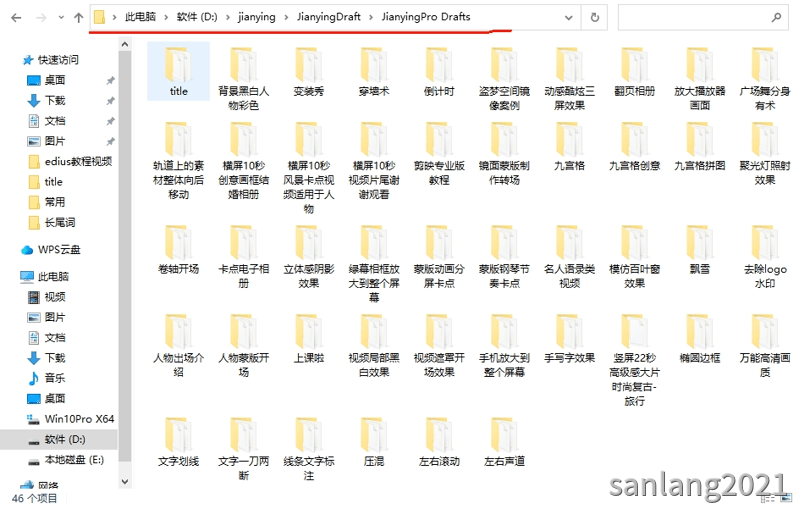Open the 去除logo水印 folder

[x=765, y=256]
